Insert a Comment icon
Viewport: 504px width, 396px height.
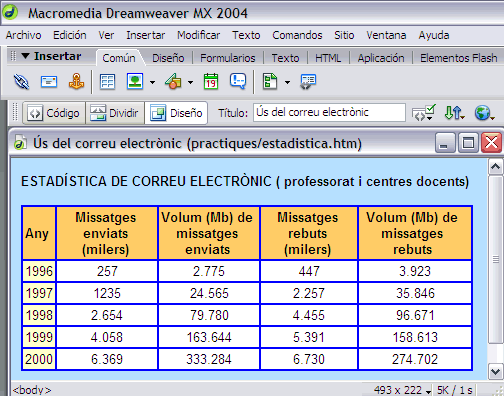(238, 81)
